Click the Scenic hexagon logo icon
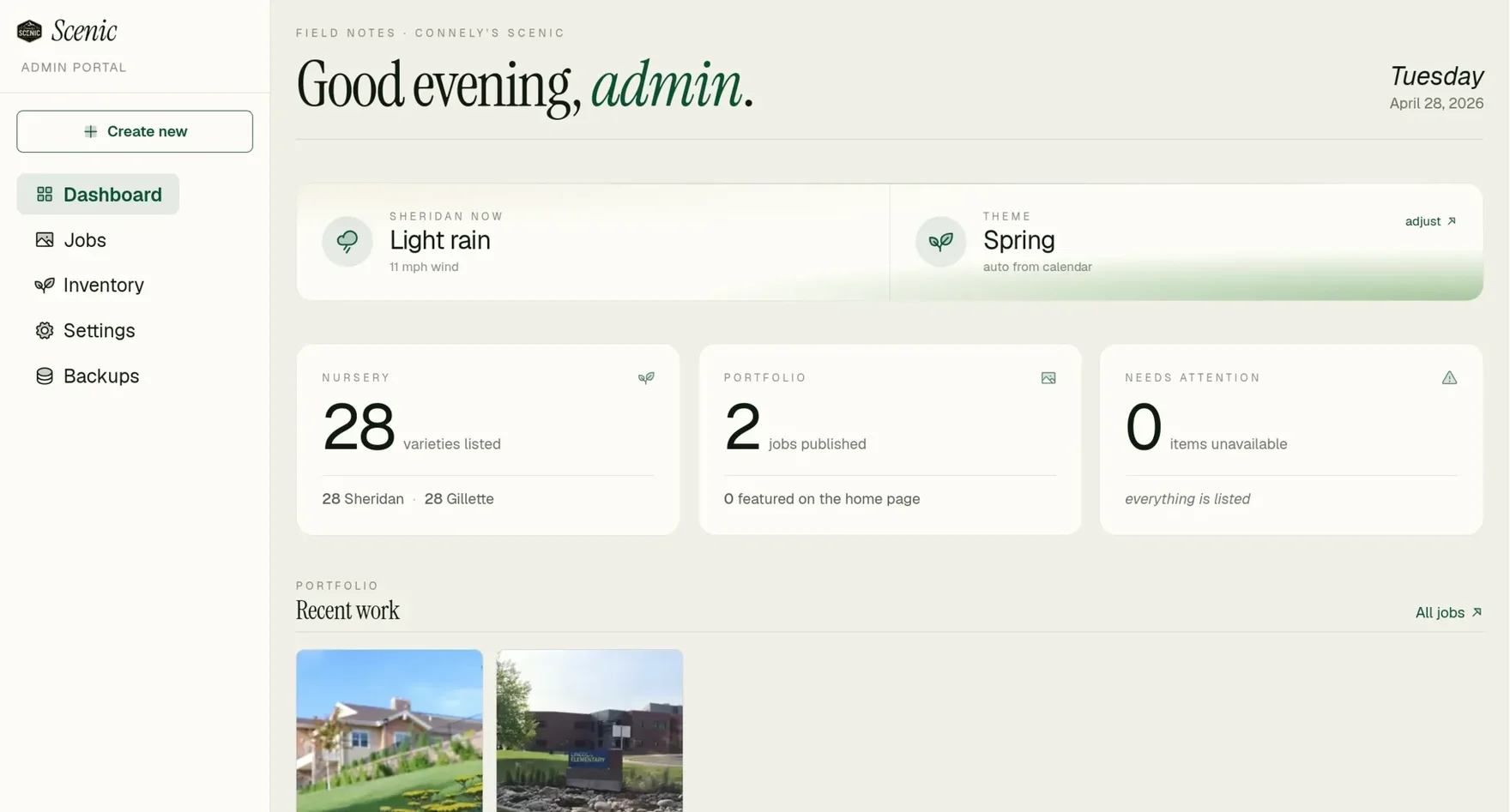1510x812 pixels. [29, 31]
